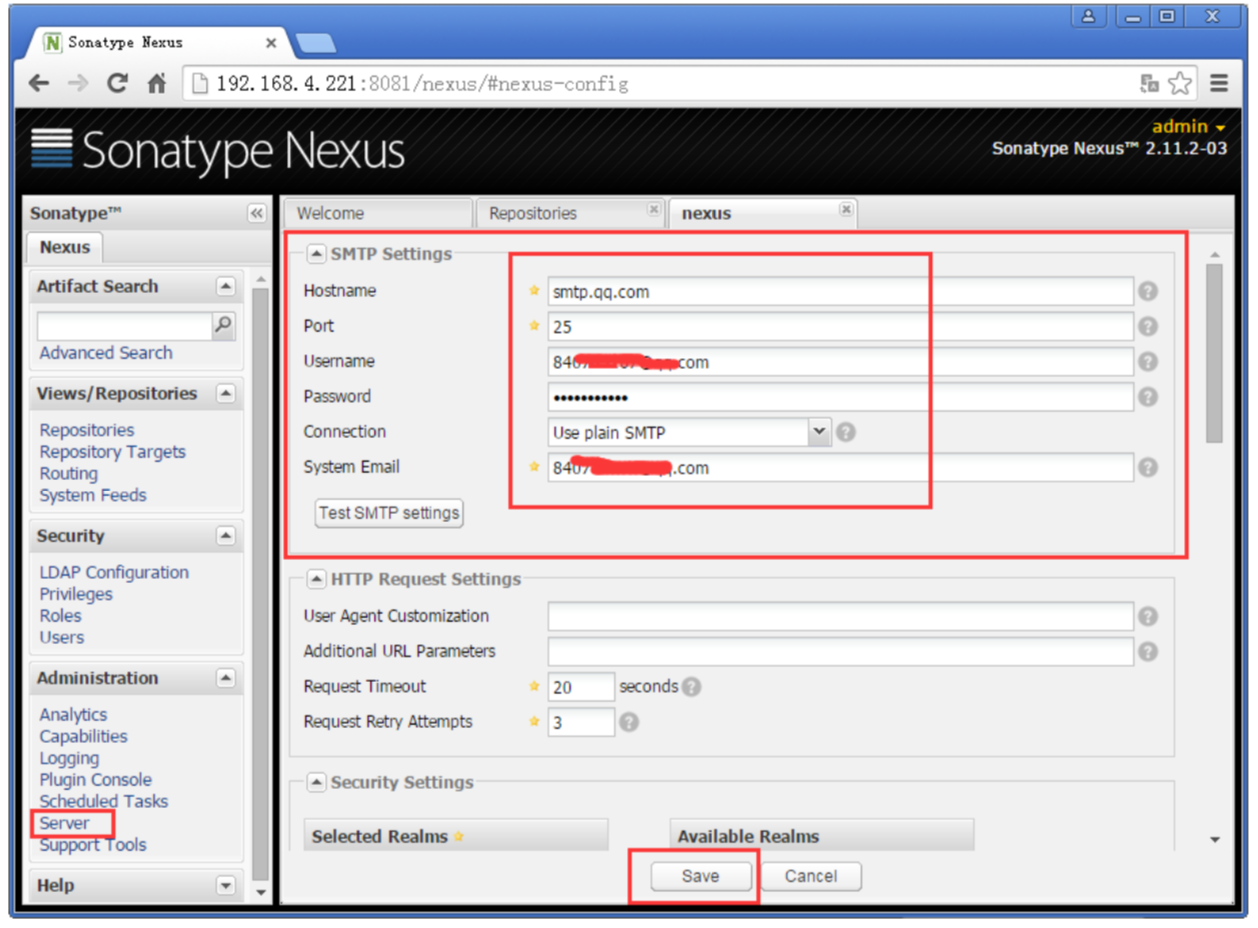Open Repository Targets link
1258x928 pixels.
click(x=113, y=452)
